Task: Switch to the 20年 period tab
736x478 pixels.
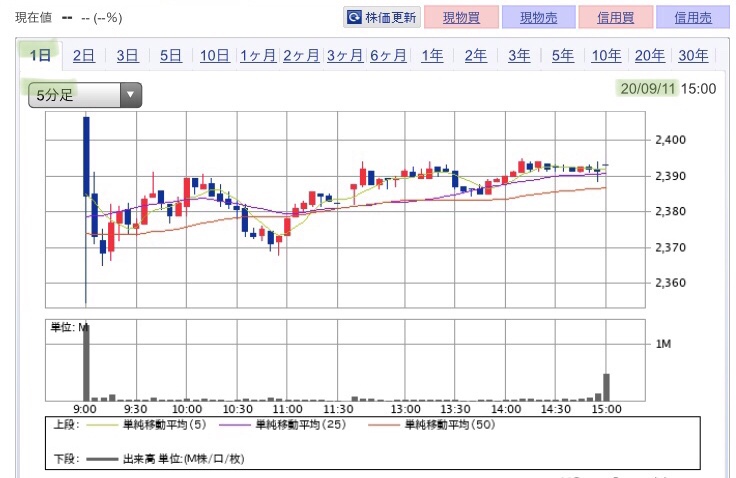Action: 650,55
